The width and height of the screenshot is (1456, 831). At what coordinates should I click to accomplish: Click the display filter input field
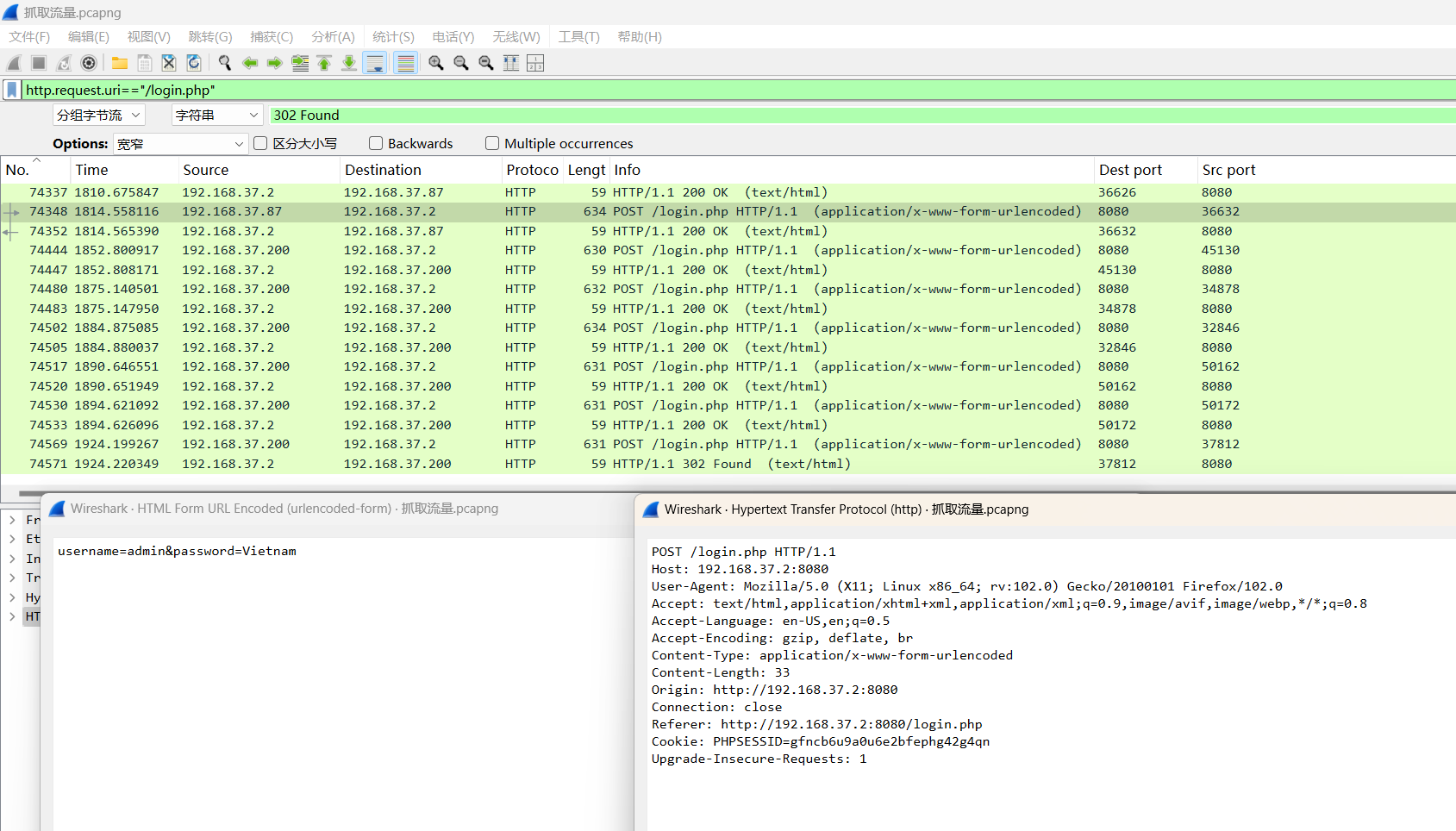pyautogui.click(x=739, y=90)
